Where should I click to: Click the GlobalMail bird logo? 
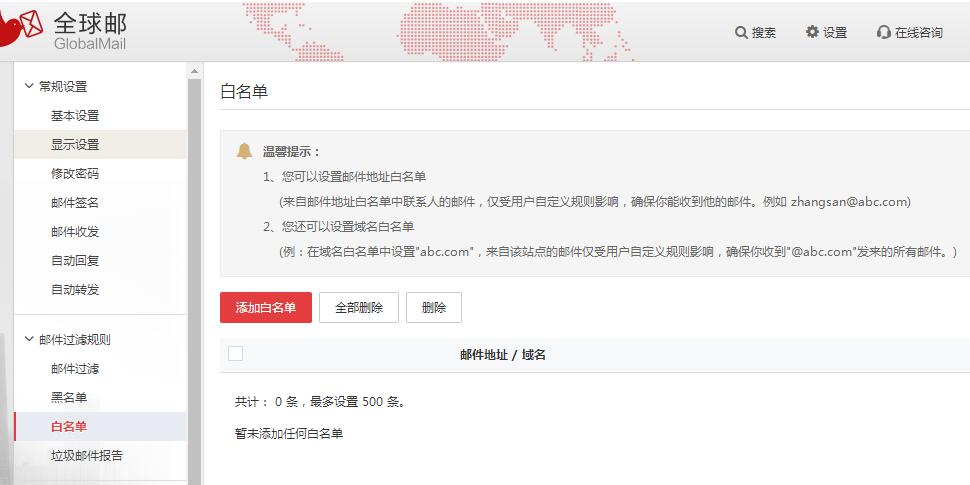pyautogui.click(x=22, y=28)
